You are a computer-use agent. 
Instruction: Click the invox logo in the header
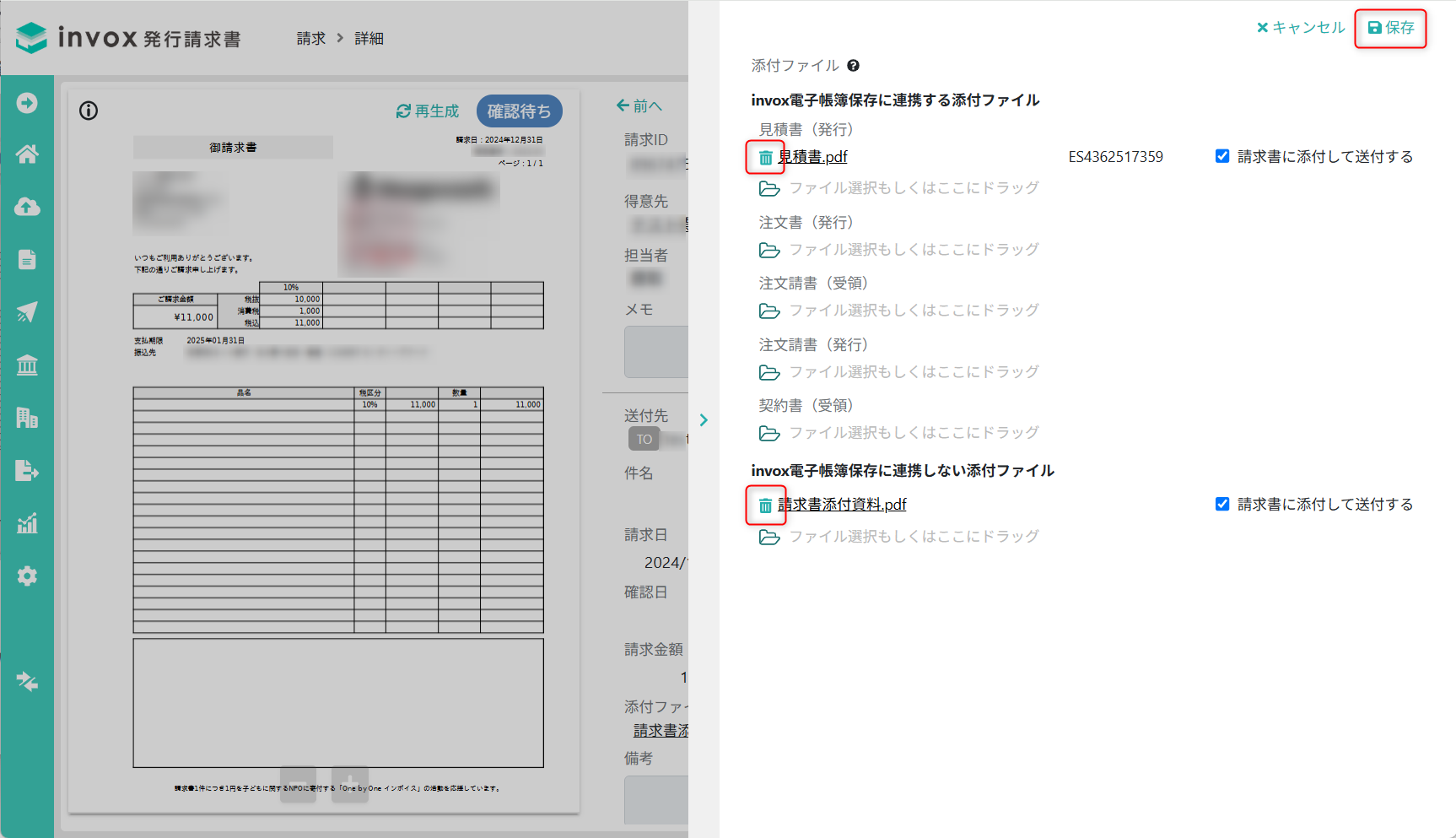point(128,38)
